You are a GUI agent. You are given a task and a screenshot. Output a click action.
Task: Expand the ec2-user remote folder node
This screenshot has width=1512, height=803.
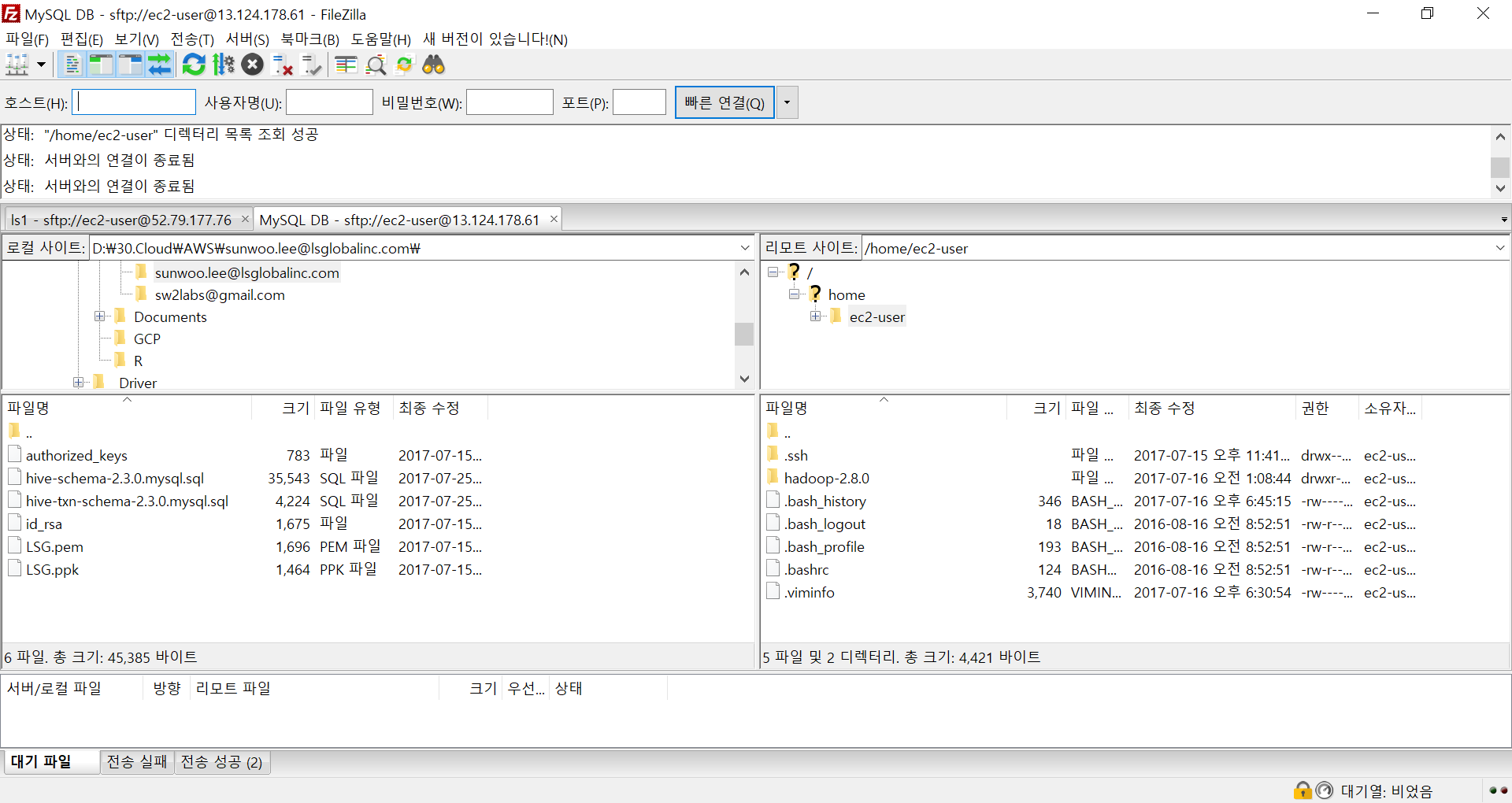pyautogui.click(x=816, y=316)
